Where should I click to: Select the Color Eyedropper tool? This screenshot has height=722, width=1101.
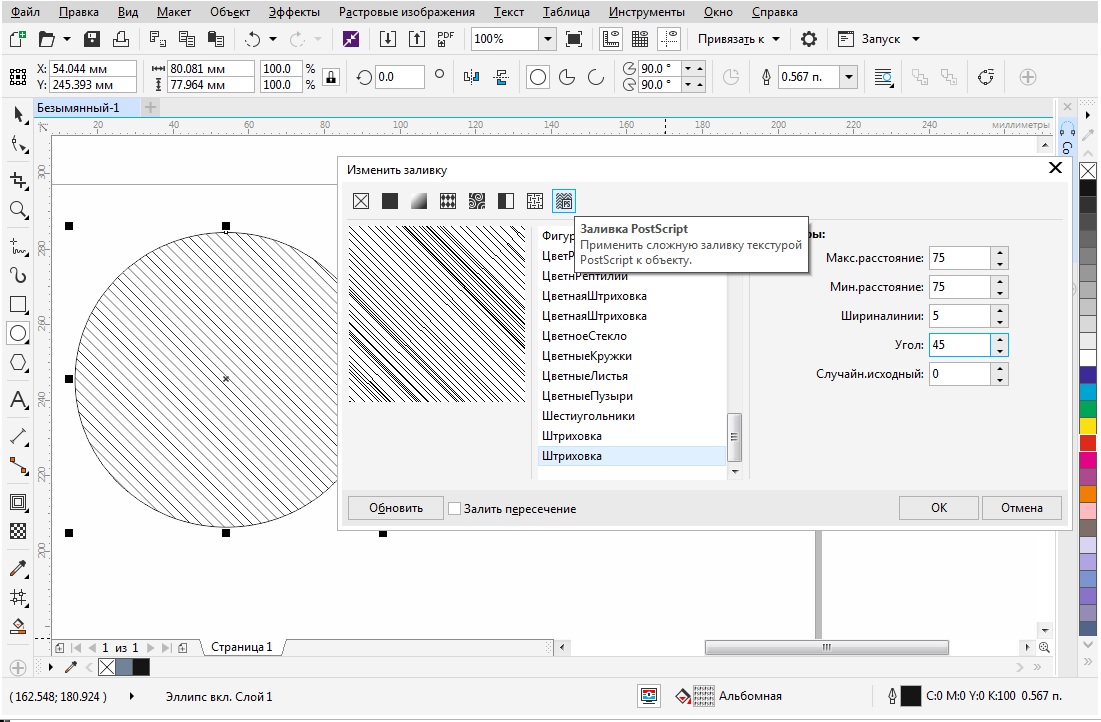(18, 568)
